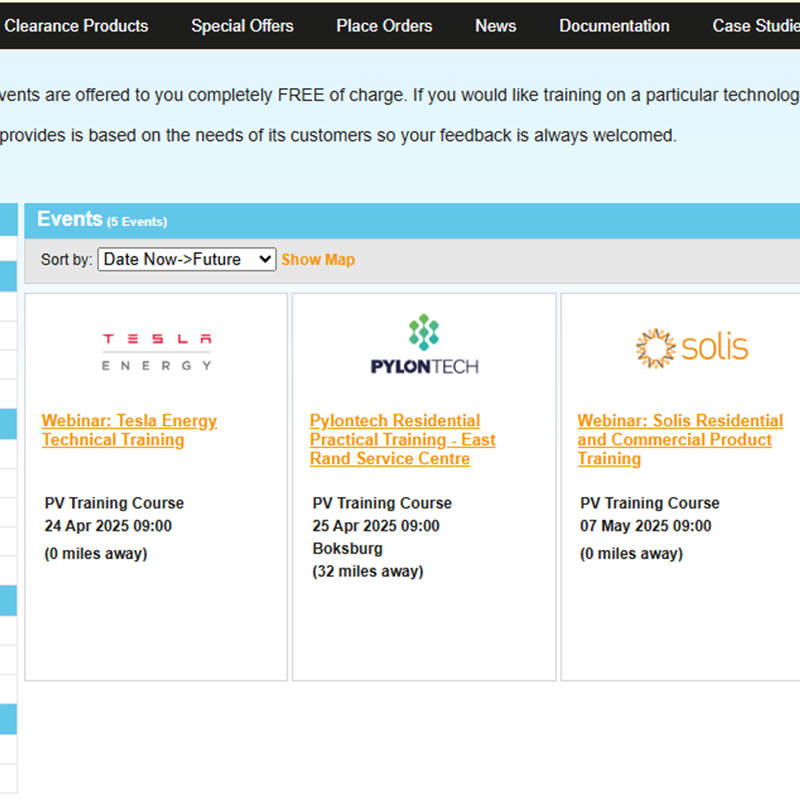This screenshot has height=800, width=800.
Task: Click the Show Map link
Action: [318, 259]
